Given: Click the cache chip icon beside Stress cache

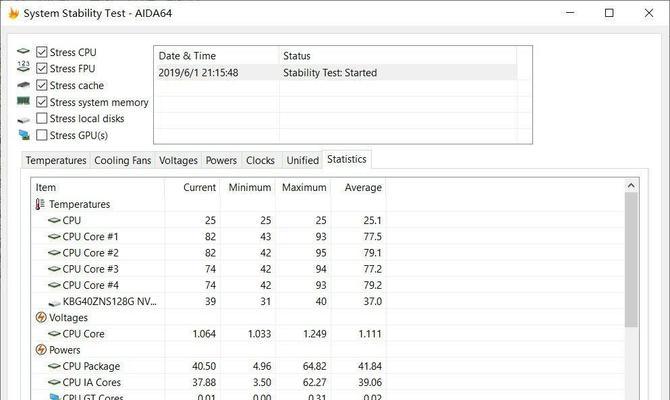Looking at the screenshot, I should (24, 85).
